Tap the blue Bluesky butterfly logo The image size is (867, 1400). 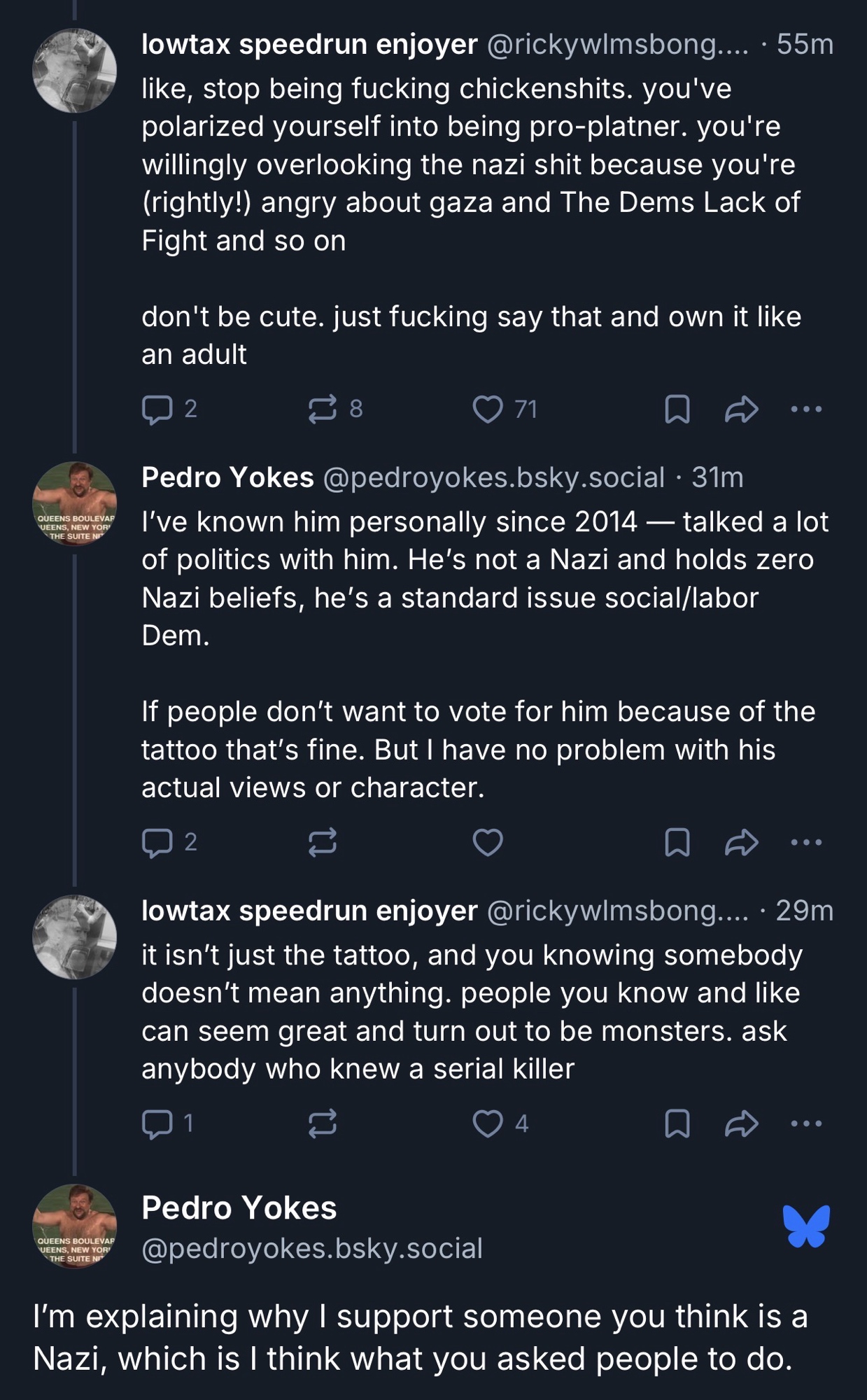[x=806, y=1226]
